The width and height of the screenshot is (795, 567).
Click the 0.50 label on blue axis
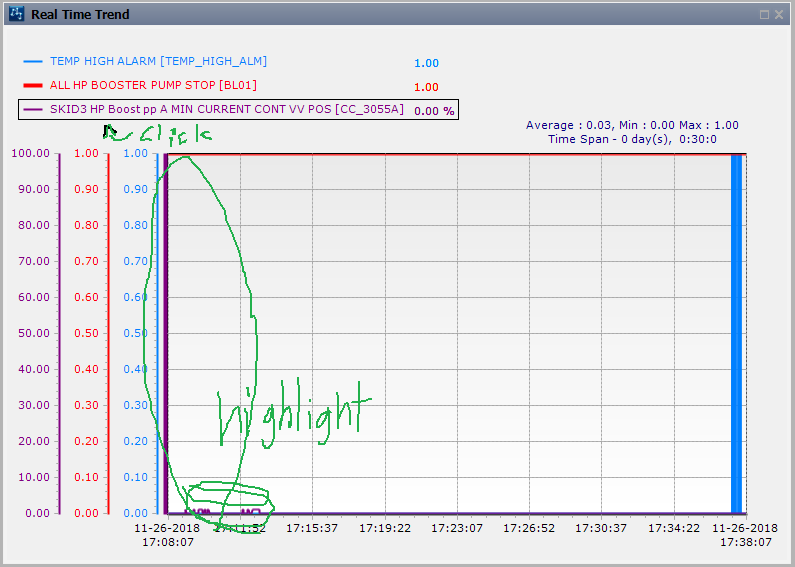pyautogui.click(x=135, y=333)
